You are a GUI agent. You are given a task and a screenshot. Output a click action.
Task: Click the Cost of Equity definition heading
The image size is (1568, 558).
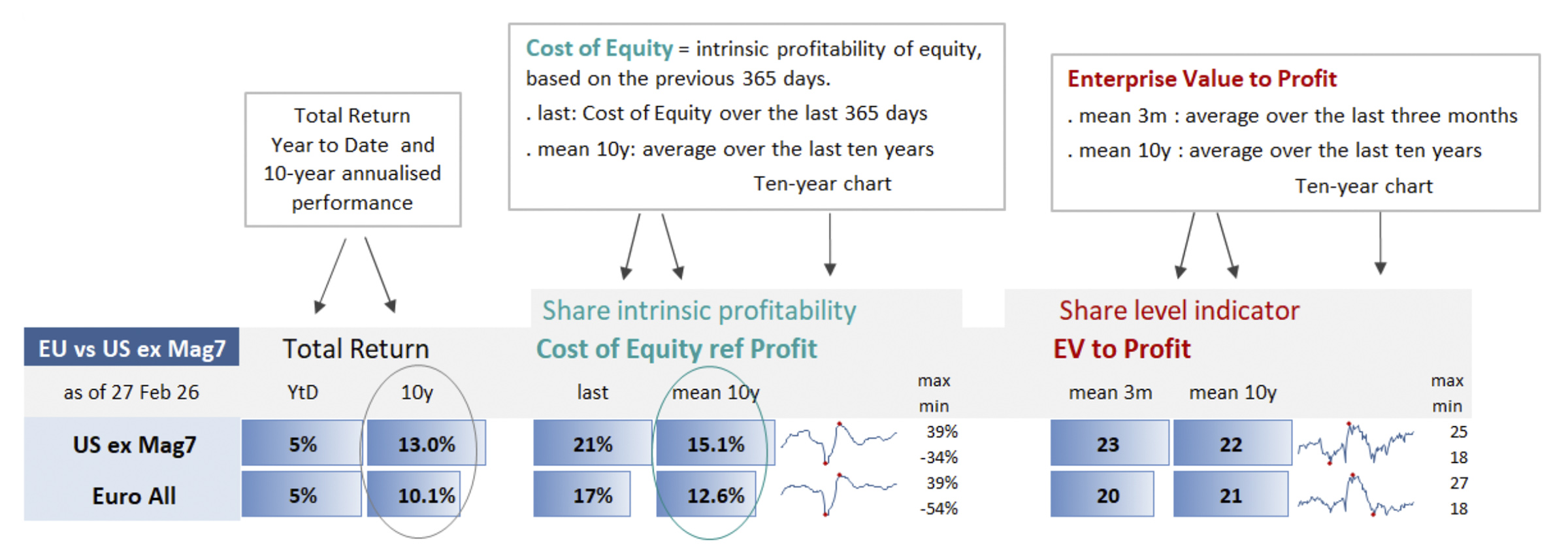[x=599, y=48]
